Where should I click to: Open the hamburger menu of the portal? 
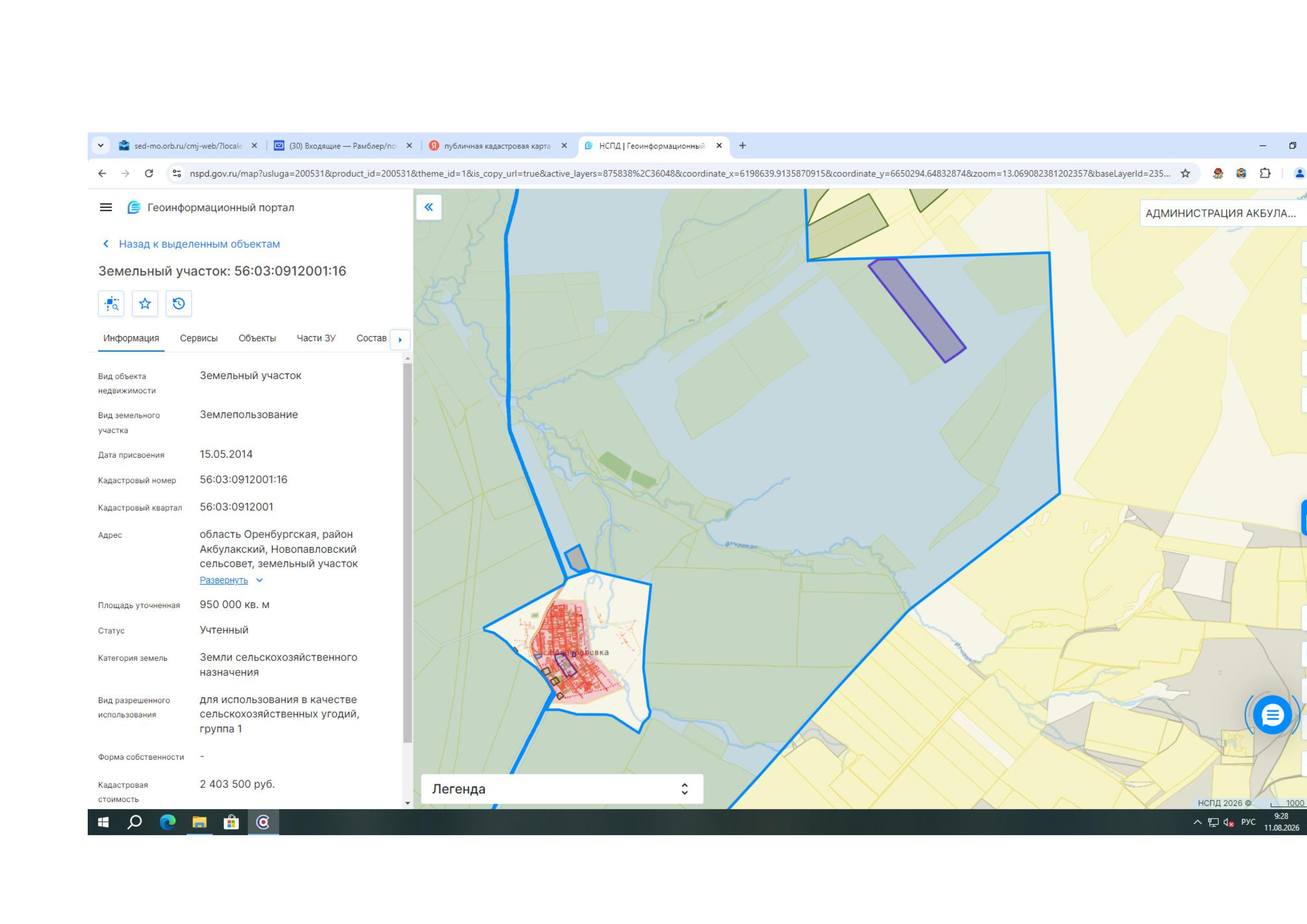(x=106, y=207)
